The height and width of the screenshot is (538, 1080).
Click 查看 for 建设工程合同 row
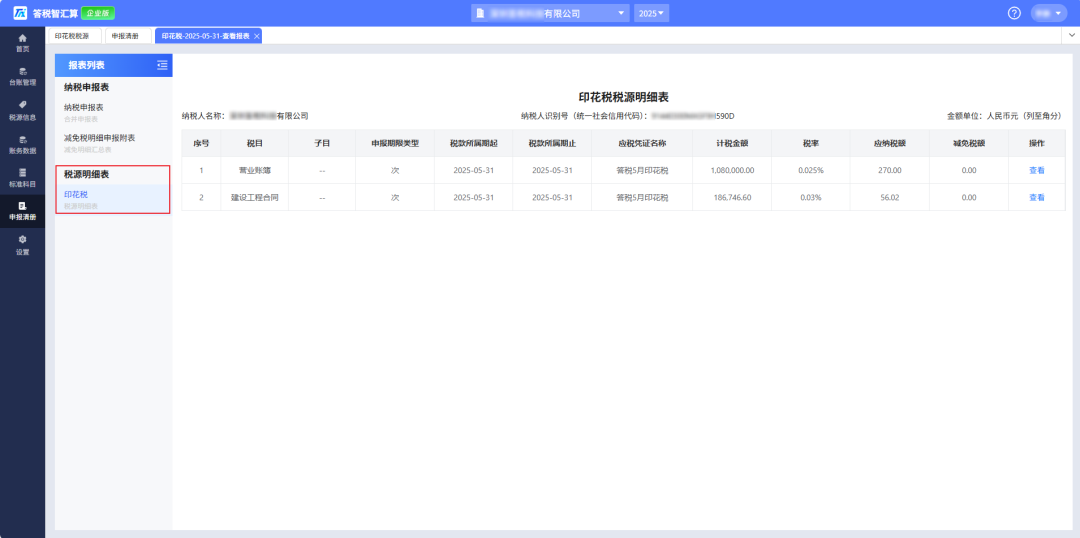(x=1037, y=197)
